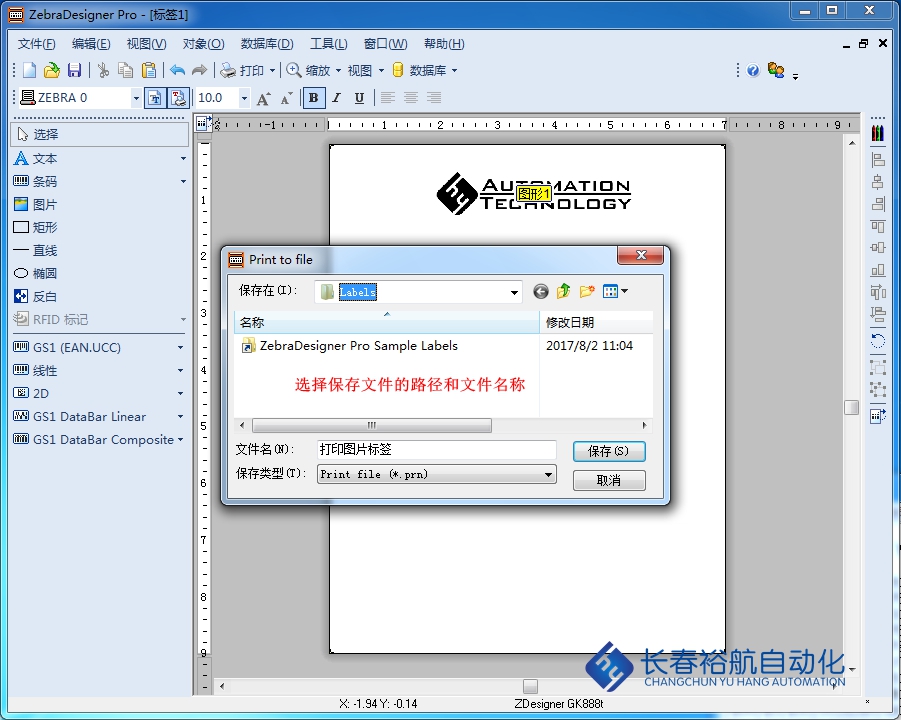Paste from clipboard using the toolbar icon
Viewport: 901px width, 720px height.
[149, 70]
